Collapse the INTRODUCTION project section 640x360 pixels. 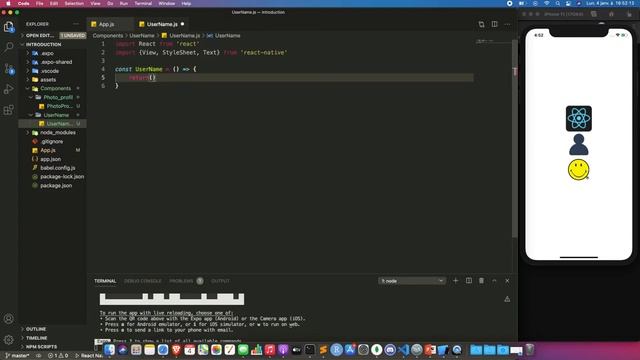tap(52, 44)
